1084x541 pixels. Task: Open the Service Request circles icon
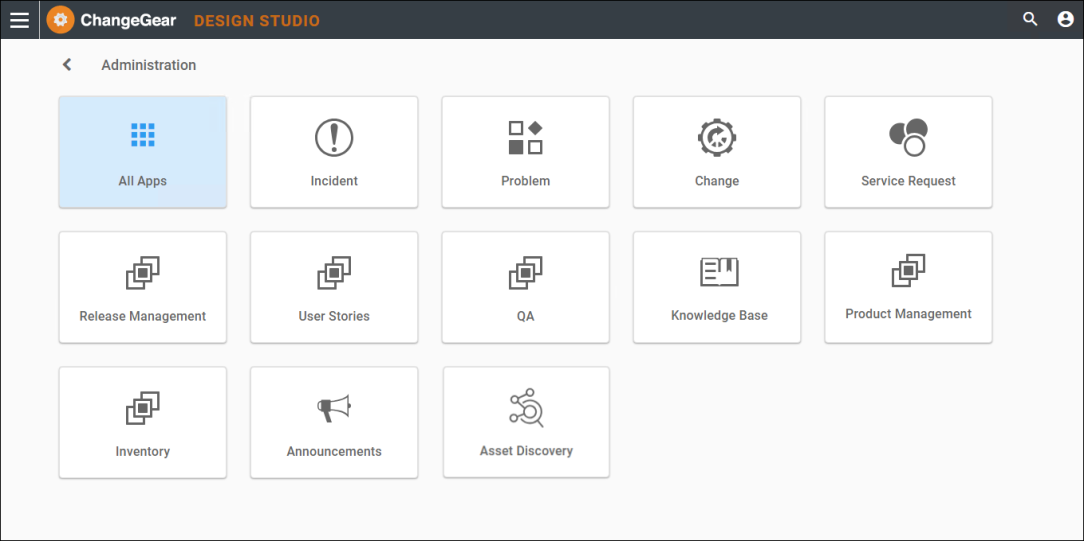click(908, 137)
